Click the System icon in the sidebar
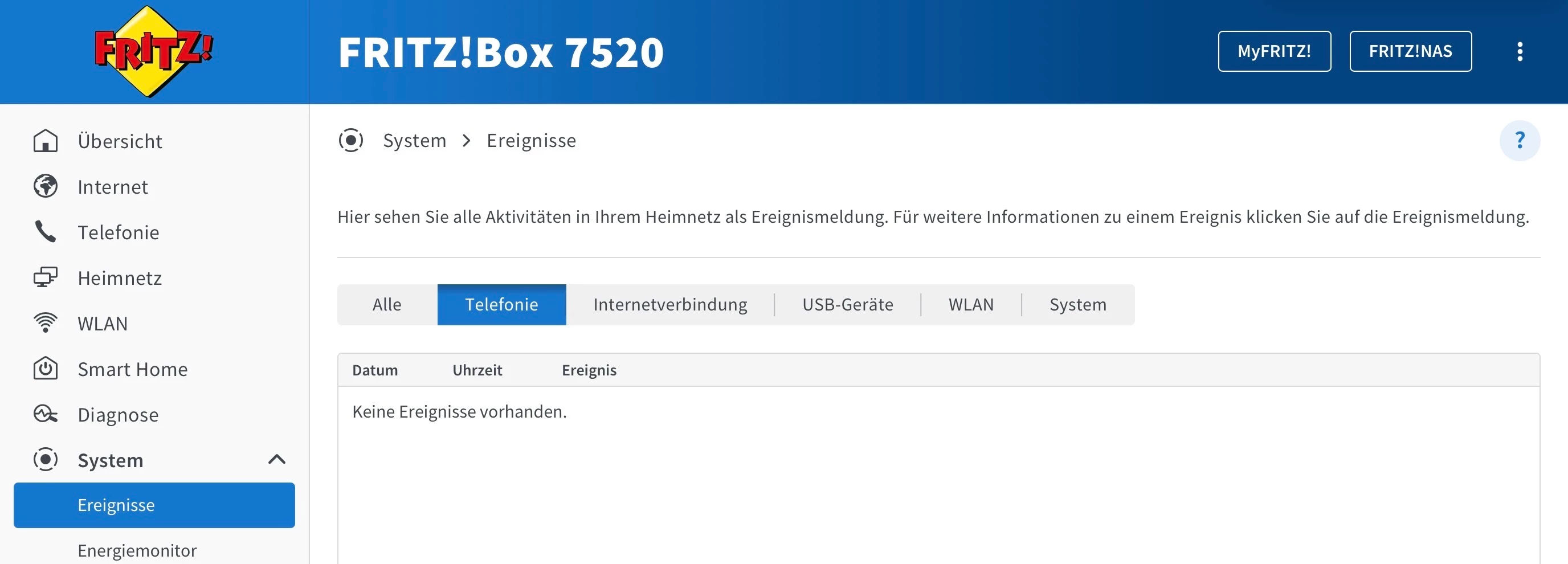Image resolution: width=1568 pixels, height=564 pixels. coord(46,460)
